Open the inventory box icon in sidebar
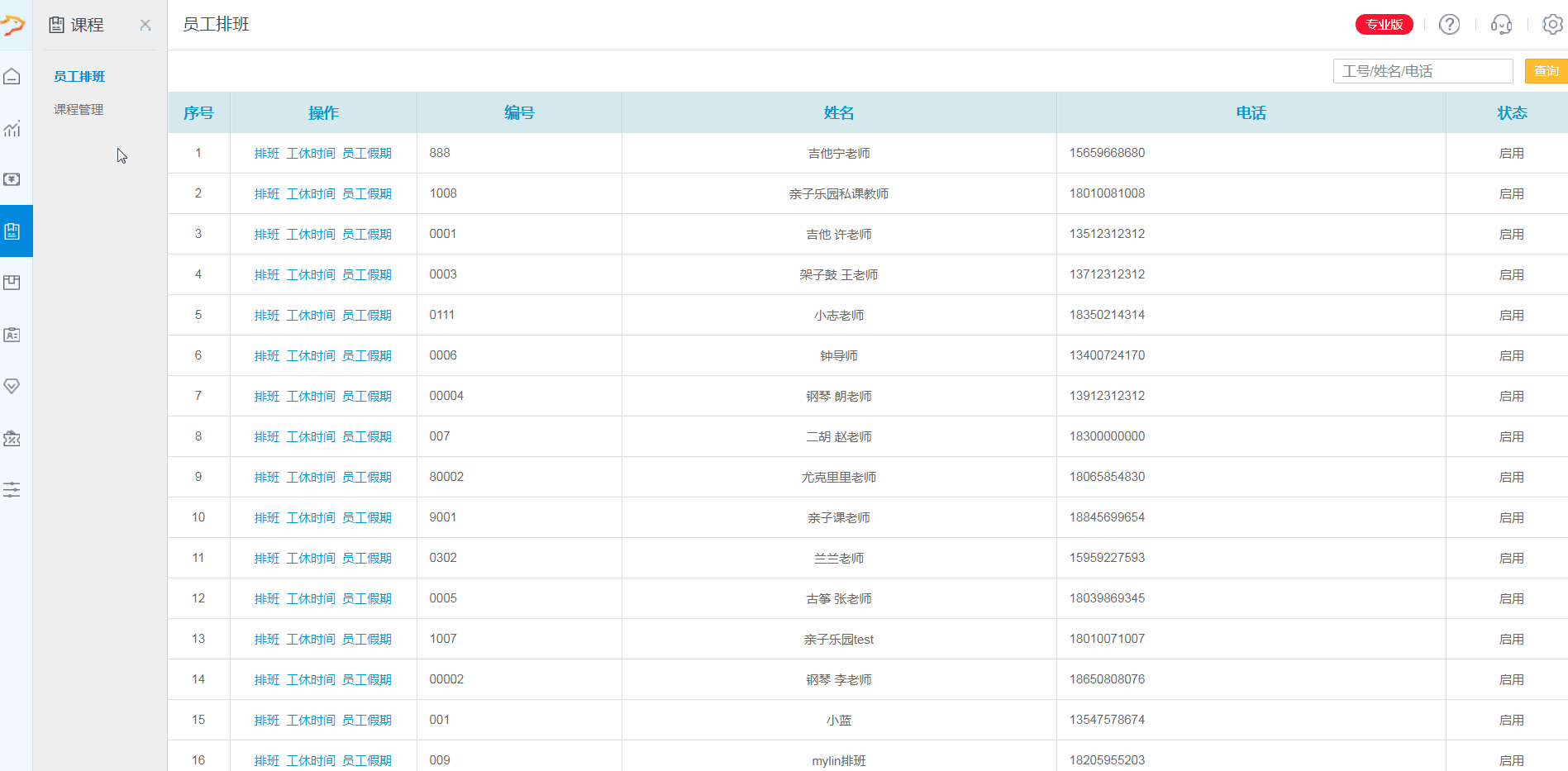The width and height of the screenshot is (1568, 771). coord(12,283)
